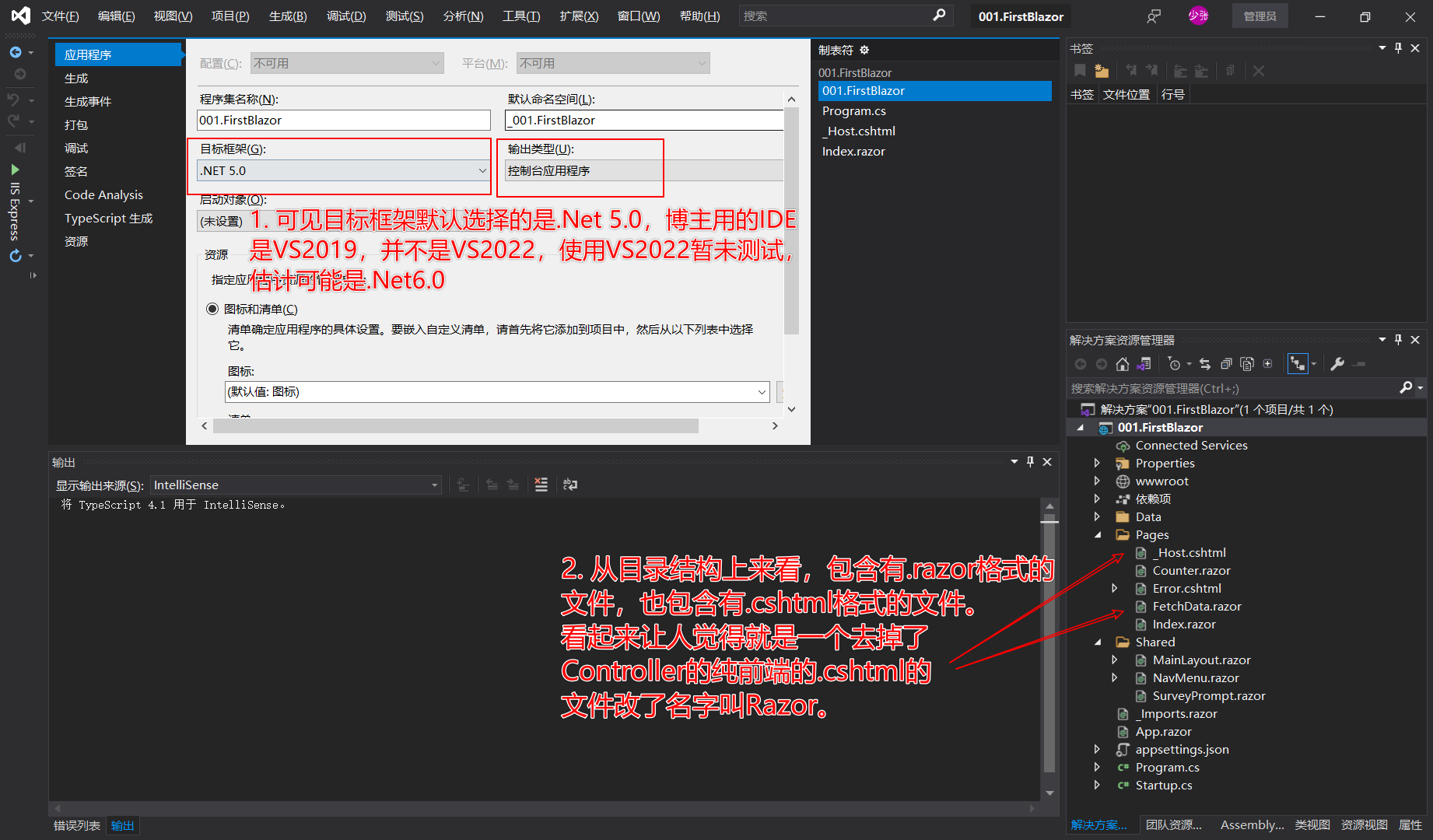Toggle word wrap in Output window
The height and width of the screenshot is (840, 1433).
coord(570,485)
